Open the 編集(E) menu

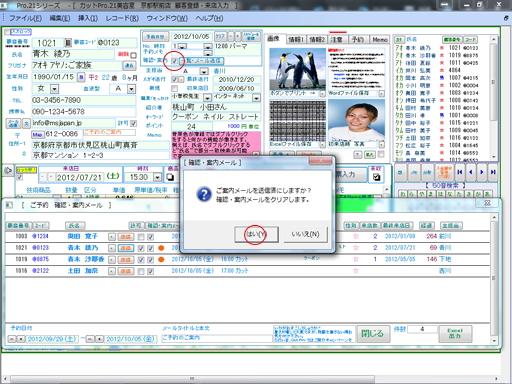60,18
